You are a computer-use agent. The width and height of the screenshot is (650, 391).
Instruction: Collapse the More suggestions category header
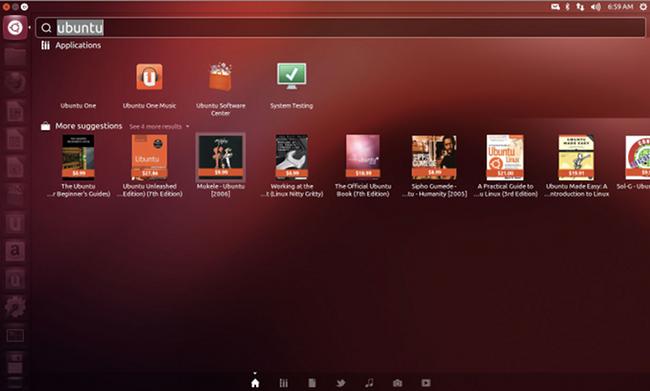82,126
